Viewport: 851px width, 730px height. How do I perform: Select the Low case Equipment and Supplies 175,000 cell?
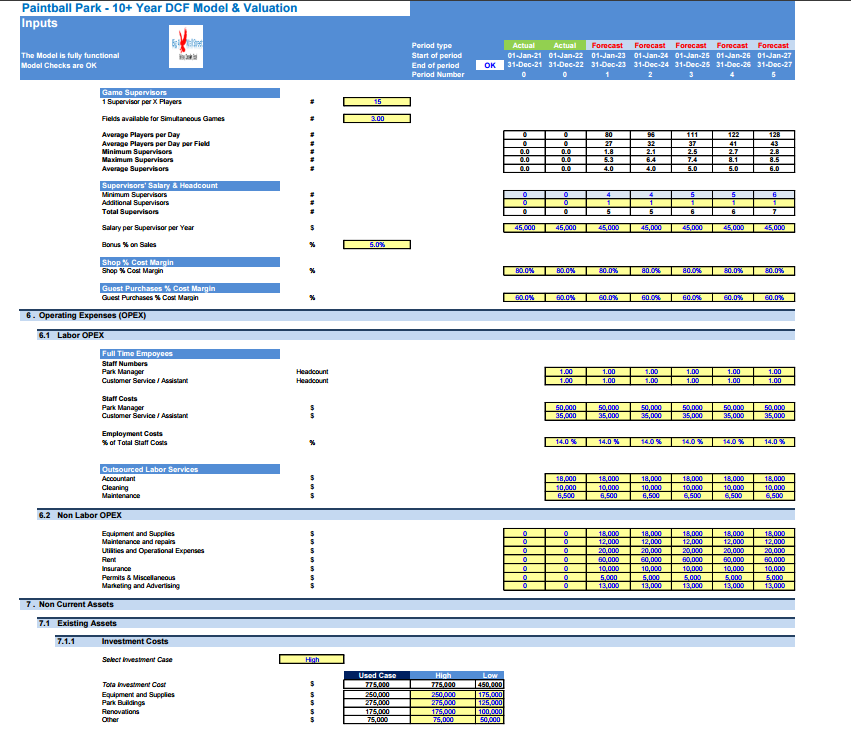point(490,695)
